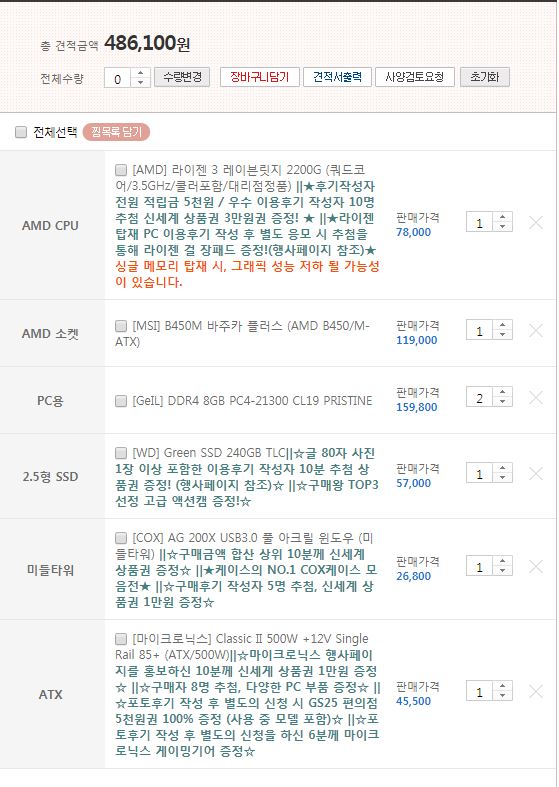Lower the Micronics power supply quantity
This screenshot has width=559, height=787.
(502, 697)
